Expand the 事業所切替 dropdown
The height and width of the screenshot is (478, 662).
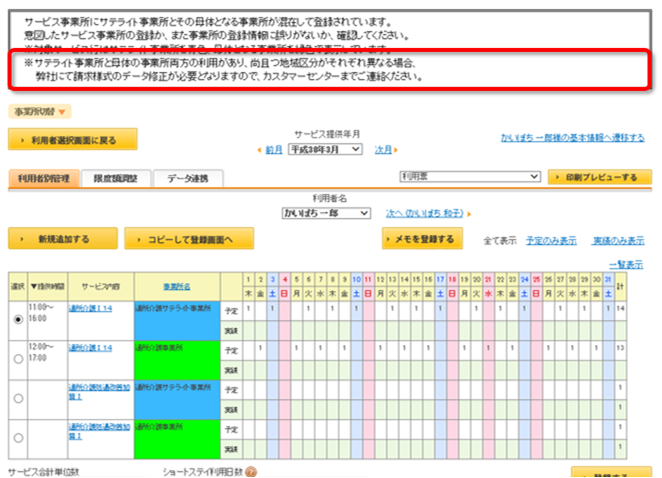click(40, 112)
